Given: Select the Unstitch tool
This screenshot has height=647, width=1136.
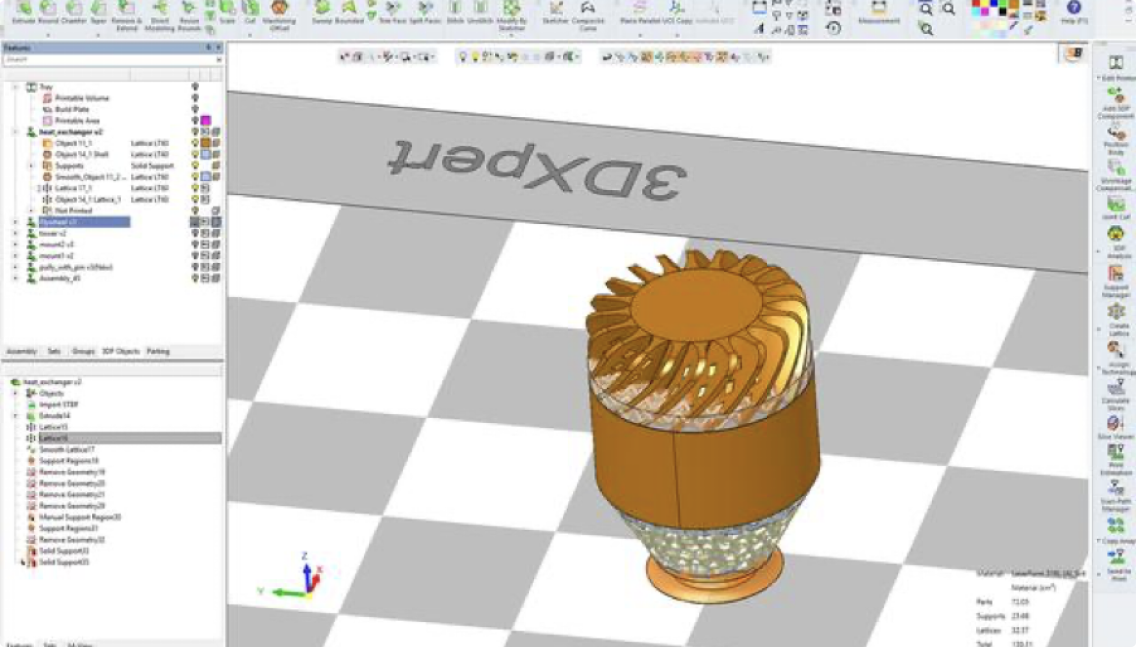Looking at the screenshot, I should pyautogui.click(x=480, y=12).
